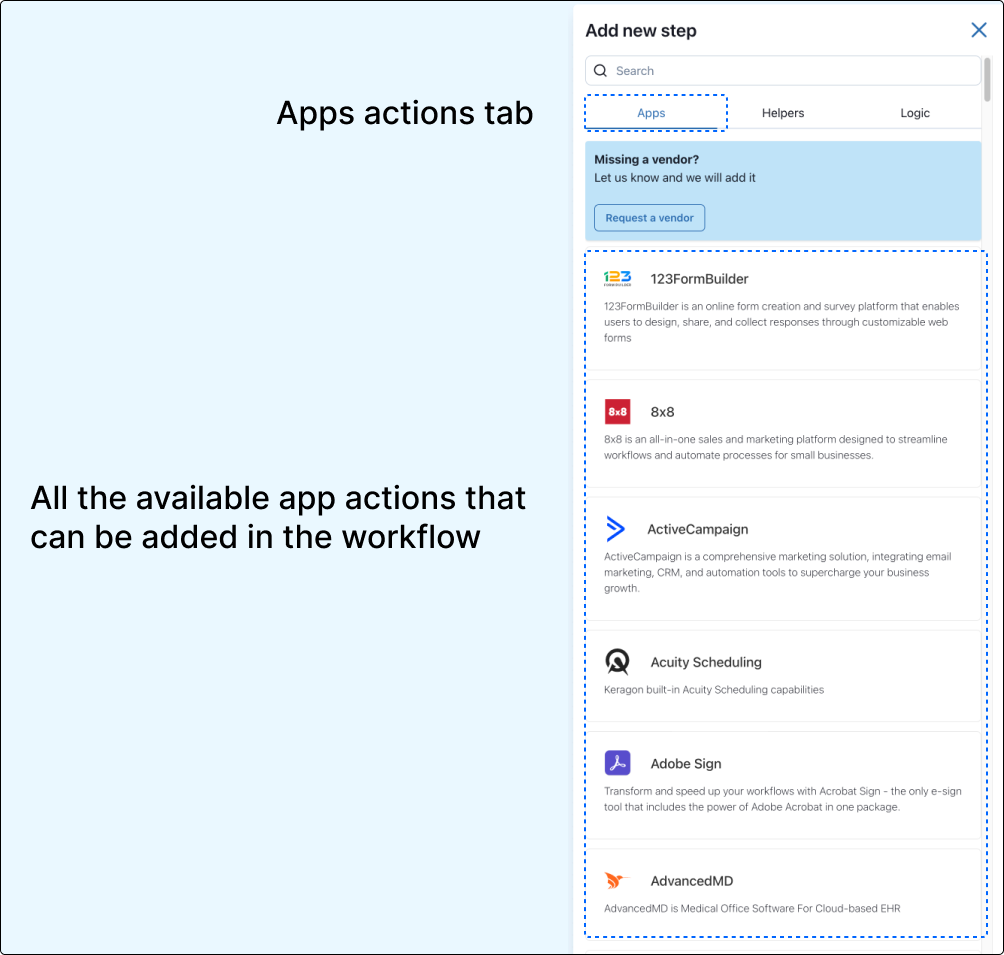Click the Request a vendor button

point(649,218)
